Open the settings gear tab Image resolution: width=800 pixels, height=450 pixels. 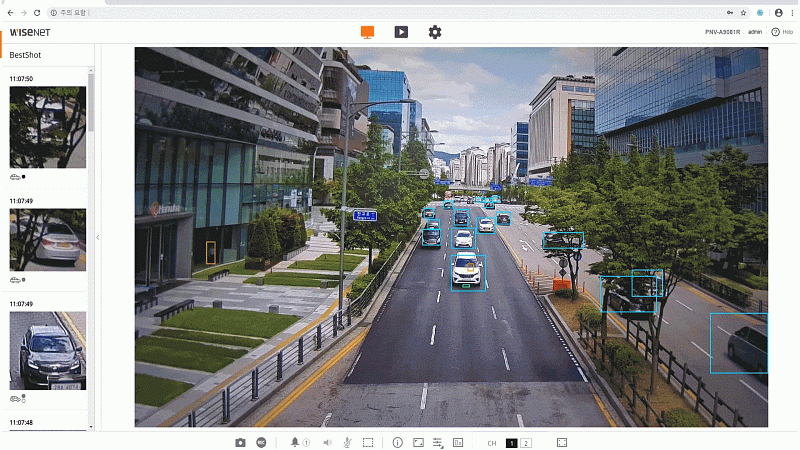[x=435, y=32]
